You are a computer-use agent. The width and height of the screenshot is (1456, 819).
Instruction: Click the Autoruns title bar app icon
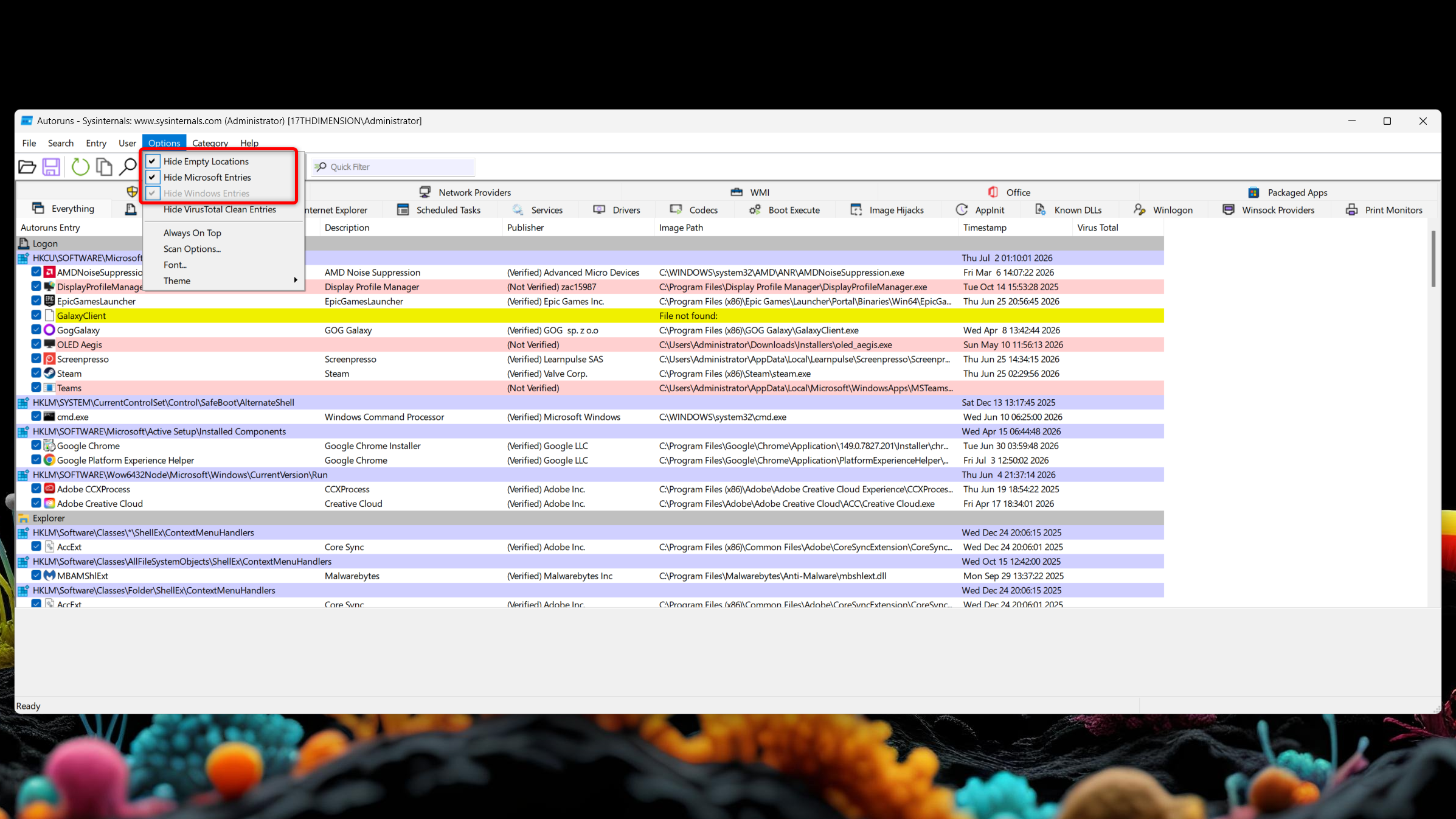click(27, 120)
